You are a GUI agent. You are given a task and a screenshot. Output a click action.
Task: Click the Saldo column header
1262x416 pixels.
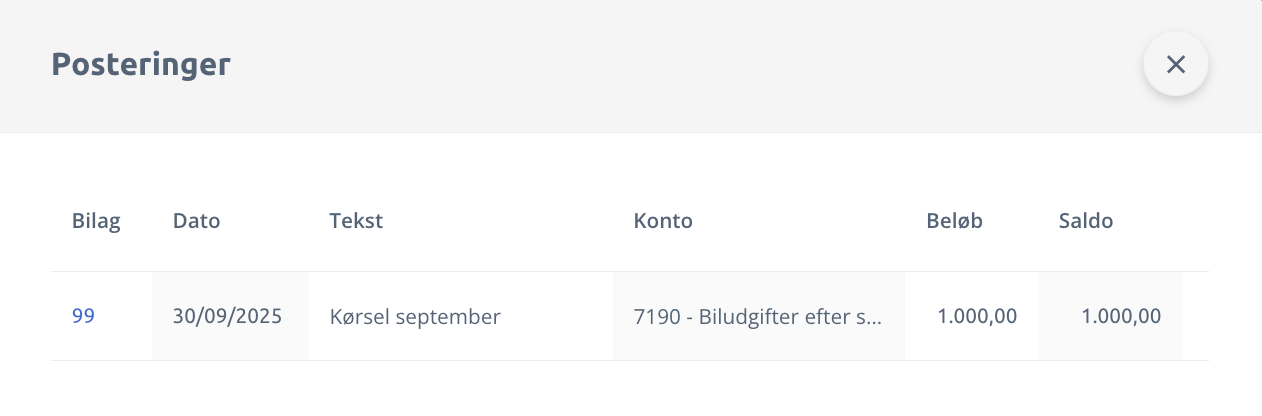point(1085,222)
